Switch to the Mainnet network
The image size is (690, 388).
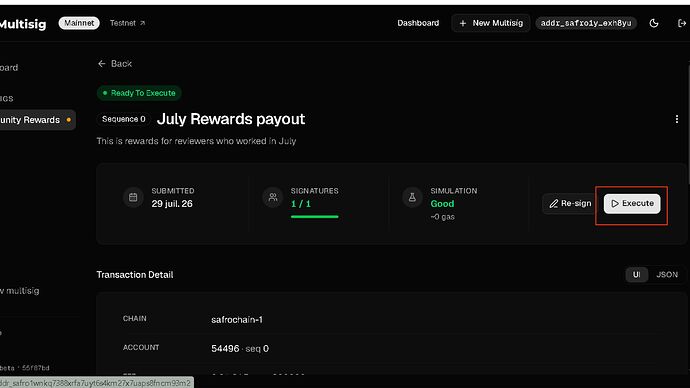[79, 23]
